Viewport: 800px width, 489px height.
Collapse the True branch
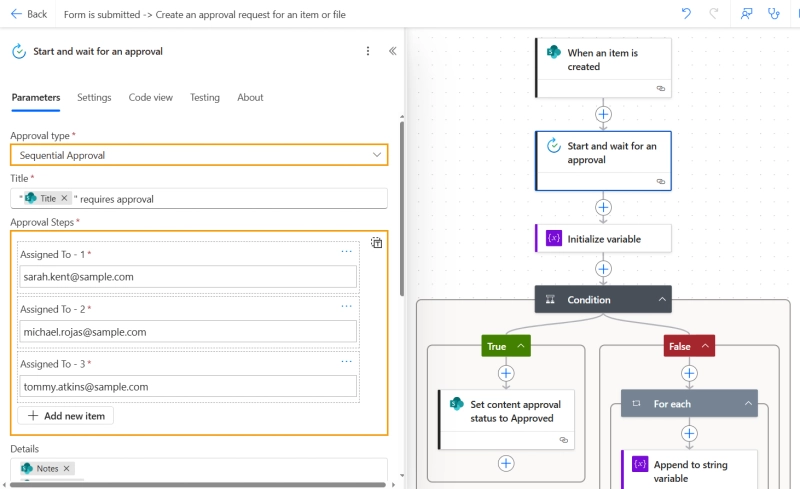pyautogui.click(x=520, y=346)
